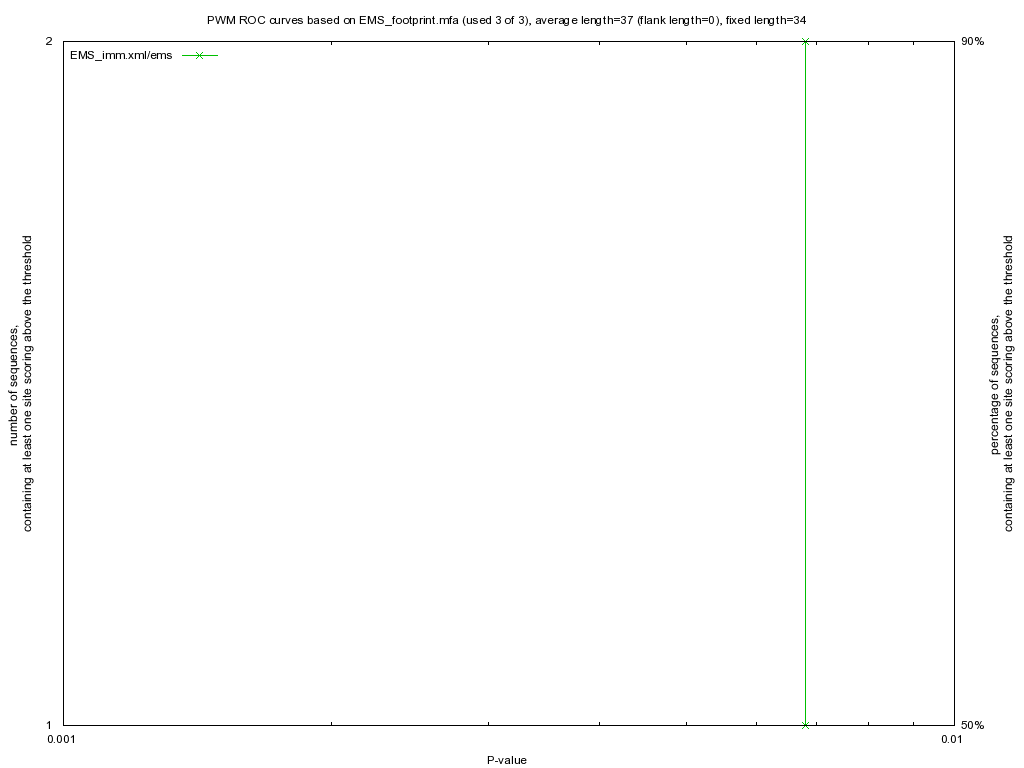1024x768 pixels.
Task: Click '(used 3 of 3)' in the title
Action: pyautogui.click(x=490, y=20)
